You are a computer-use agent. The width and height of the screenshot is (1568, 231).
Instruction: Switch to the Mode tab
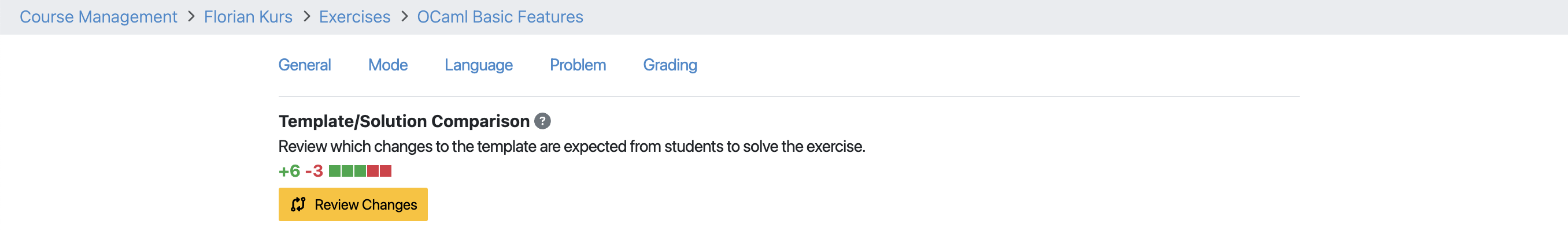[388, 65]
